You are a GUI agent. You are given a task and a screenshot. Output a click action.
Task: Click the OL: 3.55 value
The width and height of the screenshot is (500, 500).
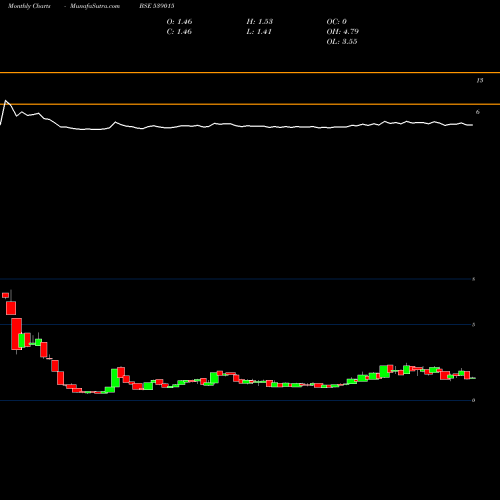342,42
